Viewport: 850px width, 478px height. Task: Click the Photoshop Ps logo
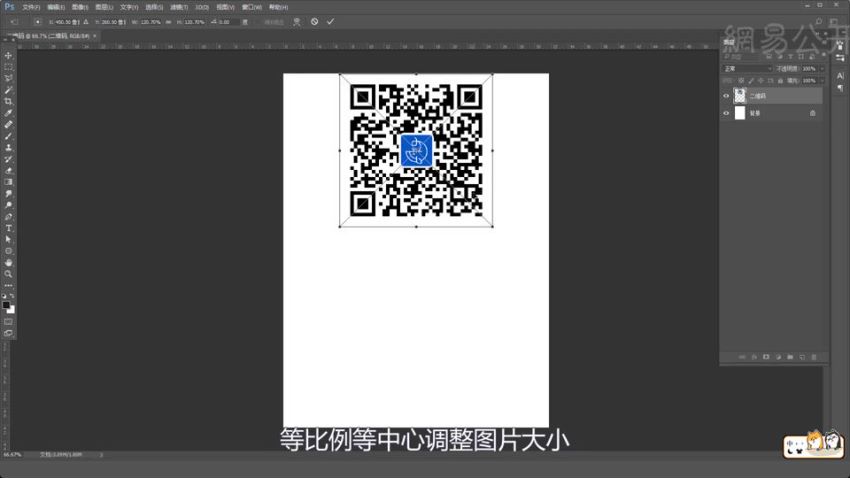click(9, 7)
